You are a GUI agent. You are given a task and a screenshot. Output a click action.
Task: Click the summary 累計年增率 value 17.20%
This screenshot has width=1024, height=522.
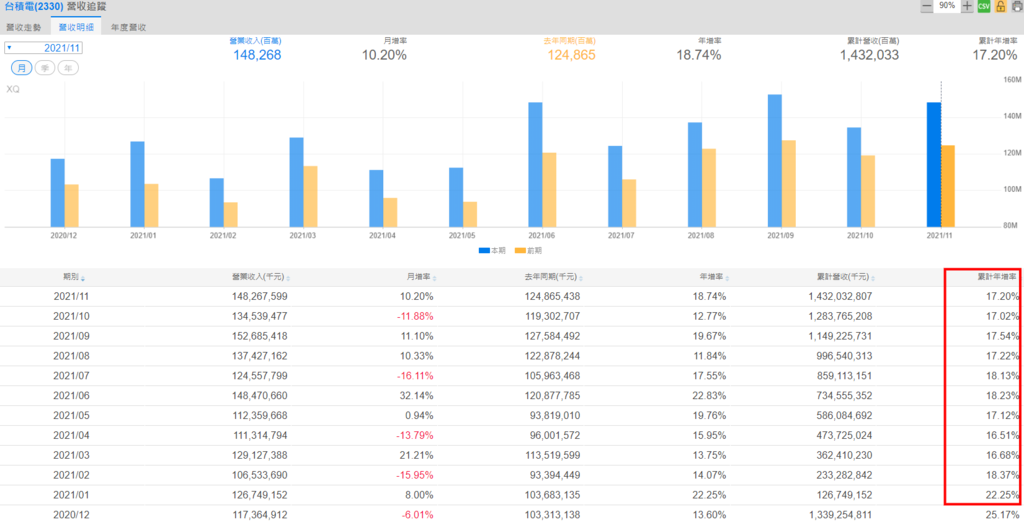[x=995, y=55]
